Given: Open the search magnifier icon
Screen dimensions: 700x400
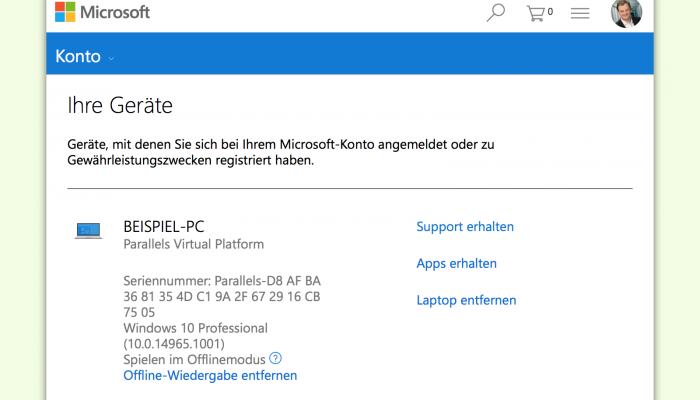Looking at the screenshot, I should [x=496, y=12].
